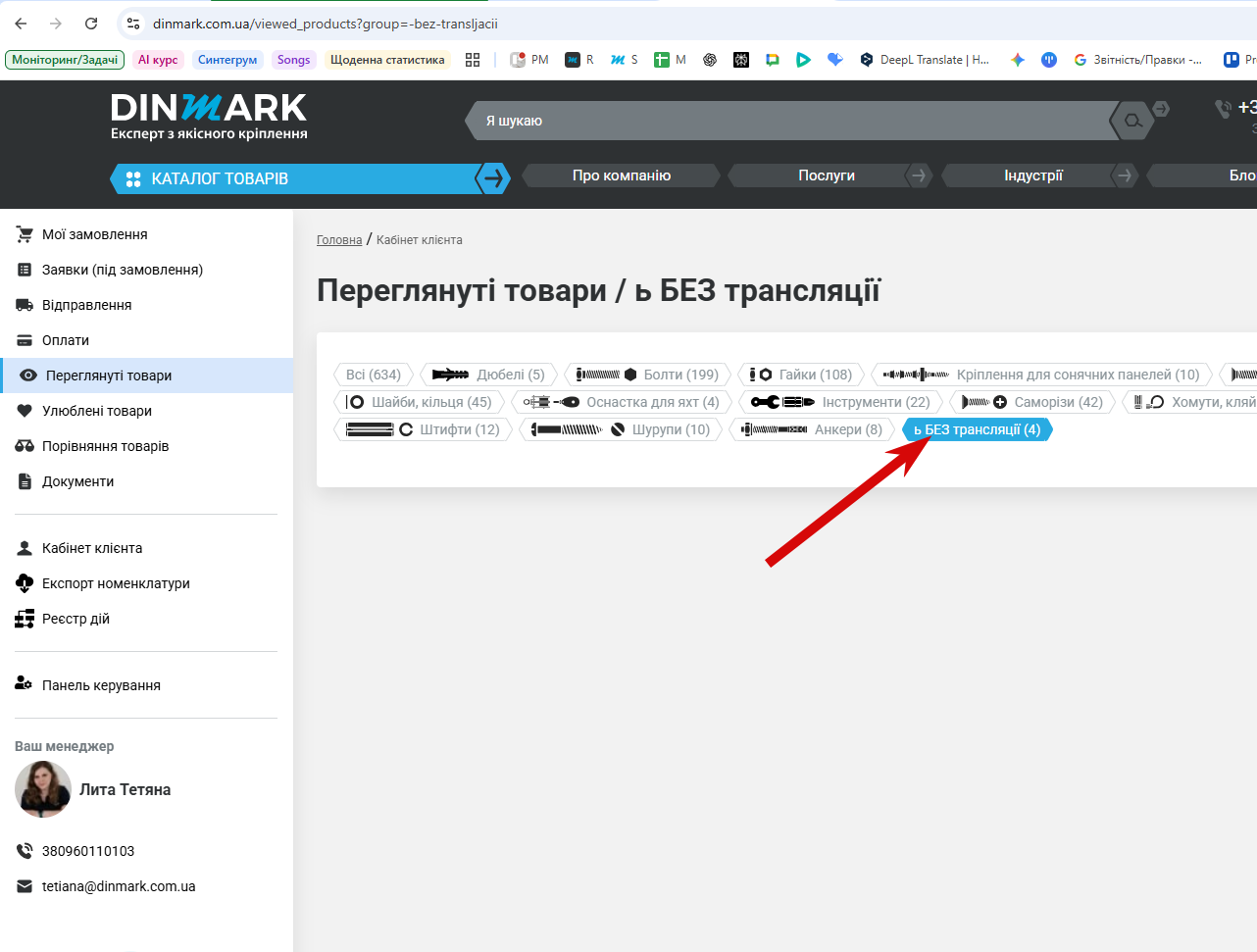This screenshot has width=1257, height=952.
Task: Filter by Кріплення для сонячних панелей (10)
Action: coord(1041,375)
